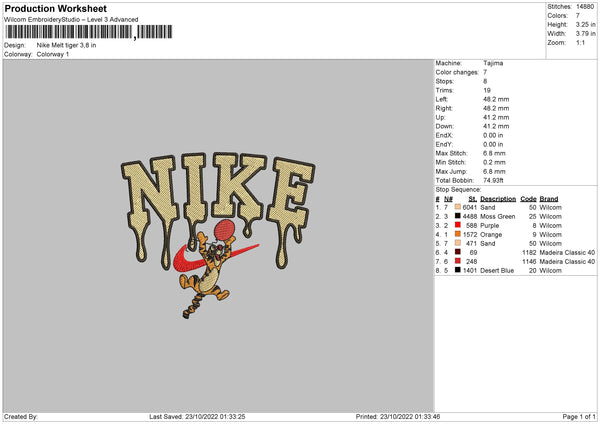
Task: Click the red swatch for 588 Purple
Action: [458, 225]
